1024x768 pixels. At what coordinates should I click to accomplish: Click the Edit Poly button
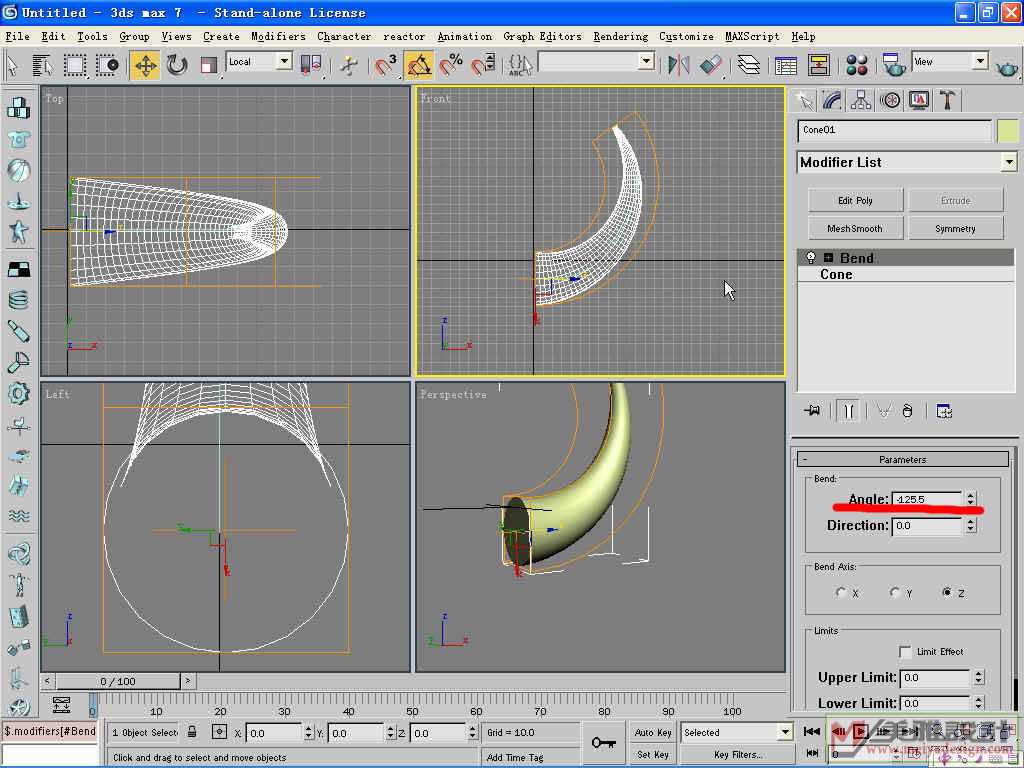(x=856, y=200)
